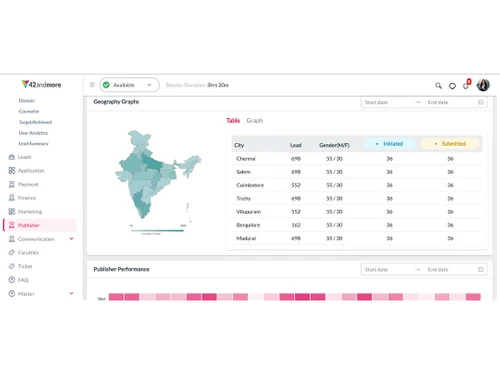Click the Publisher sidebar icon
Screen dimensions: 500x375
pos(12,225)
